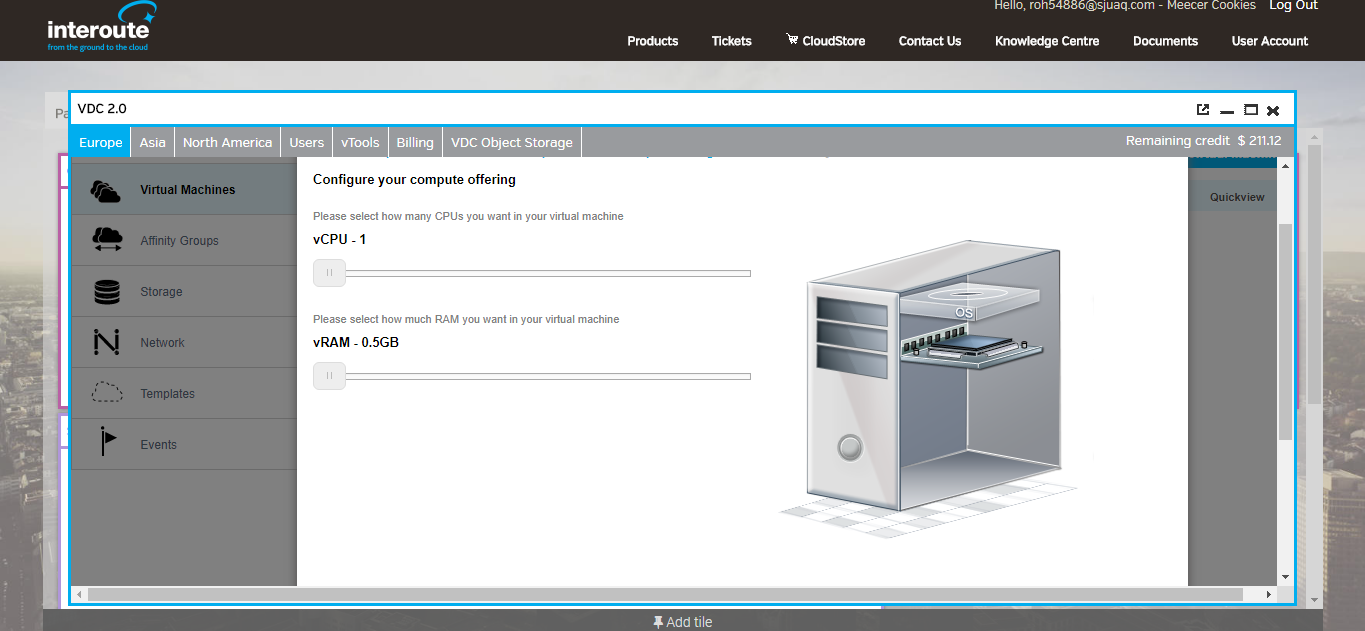Click the computer tower illustration
Screen dimensions: 1365x631
tap(928, 388)
